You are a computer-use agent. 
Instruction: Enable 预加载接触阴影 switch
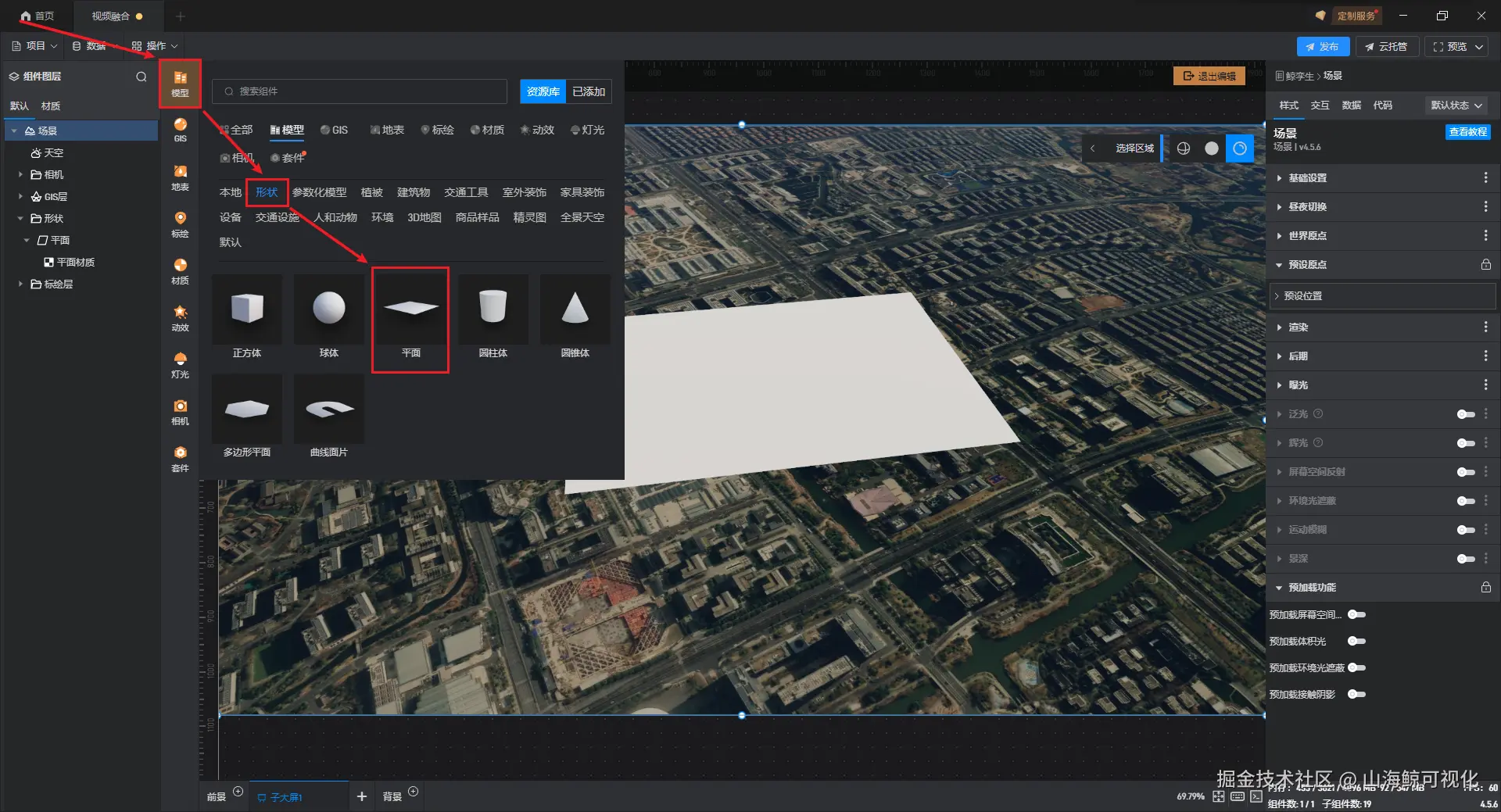click(1357, 695)
